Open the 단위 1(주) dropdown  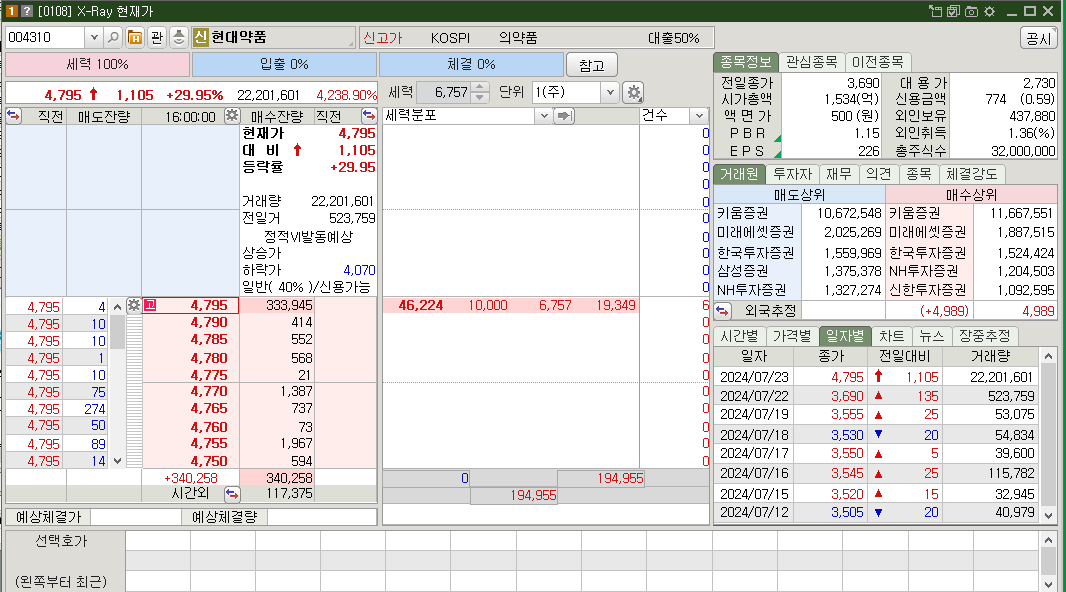[609, 92]
